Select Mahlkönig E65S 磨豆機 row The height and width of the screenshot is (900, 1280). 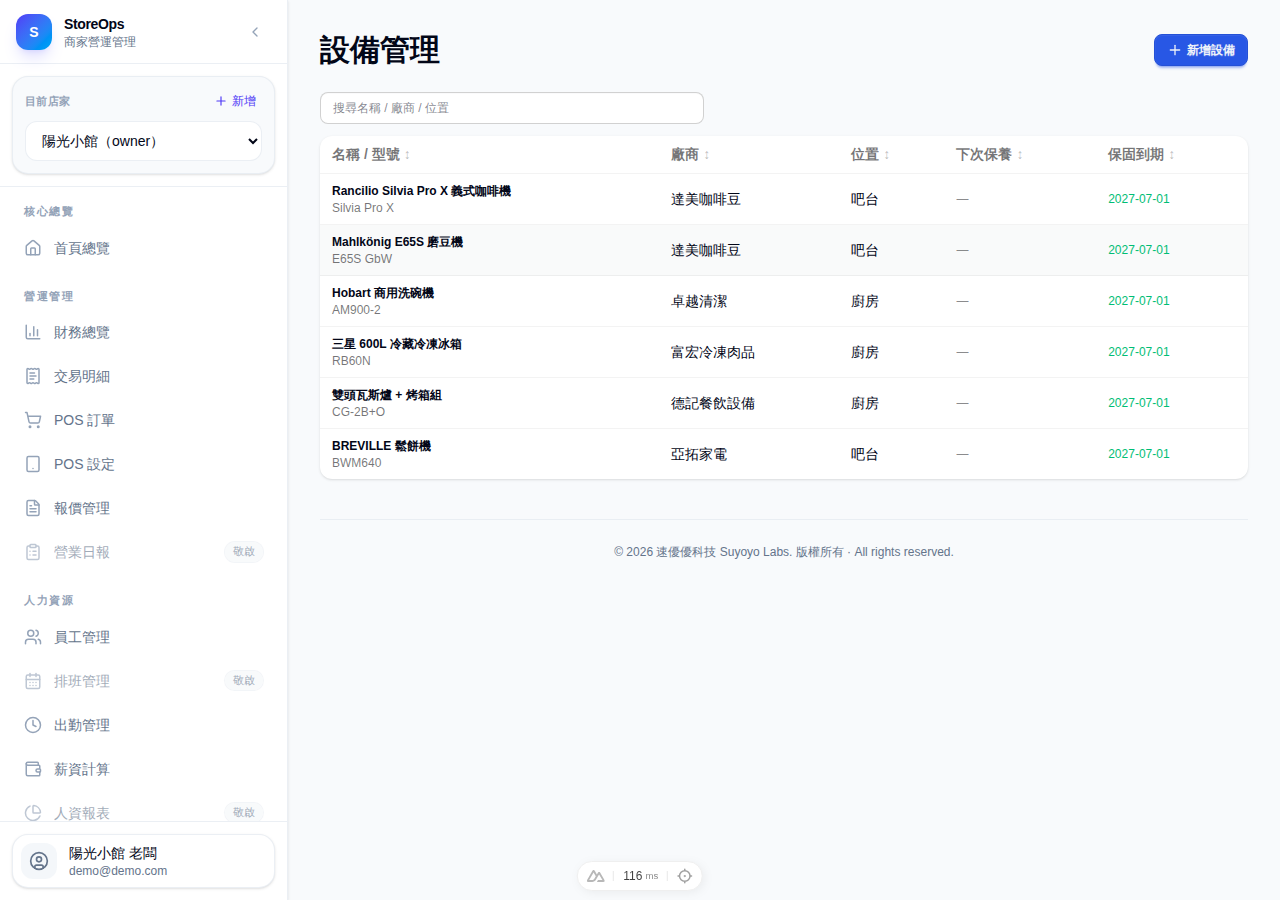coord(784,250)
